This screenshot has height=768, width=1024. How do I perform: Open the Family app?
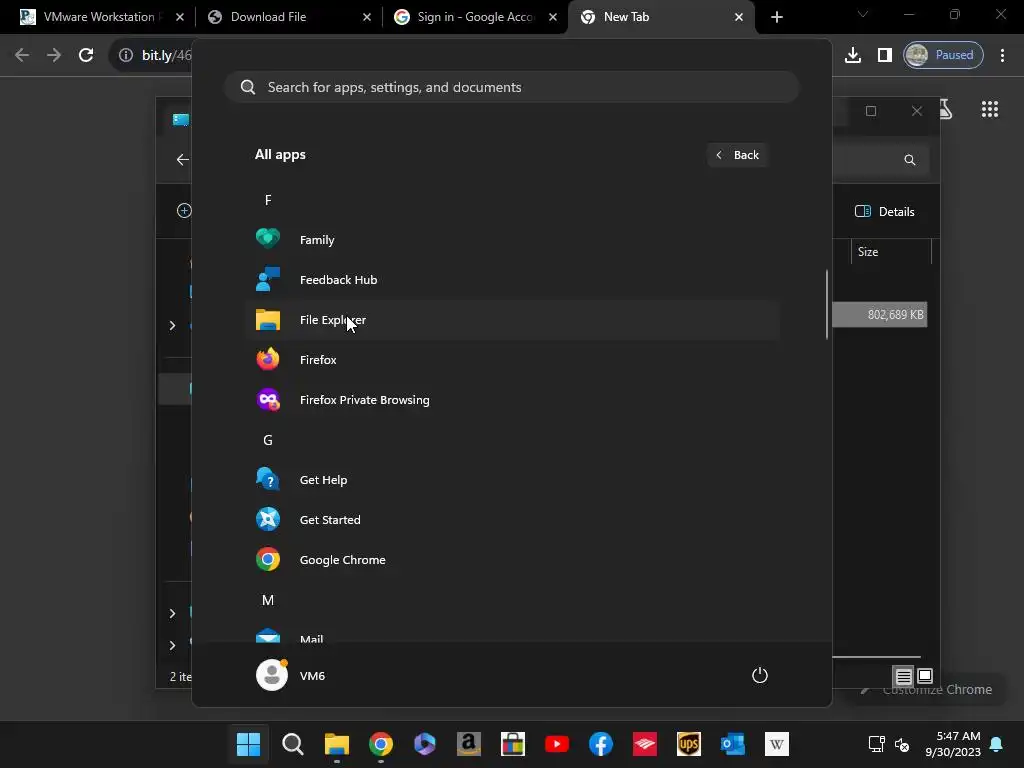(512, 240)
